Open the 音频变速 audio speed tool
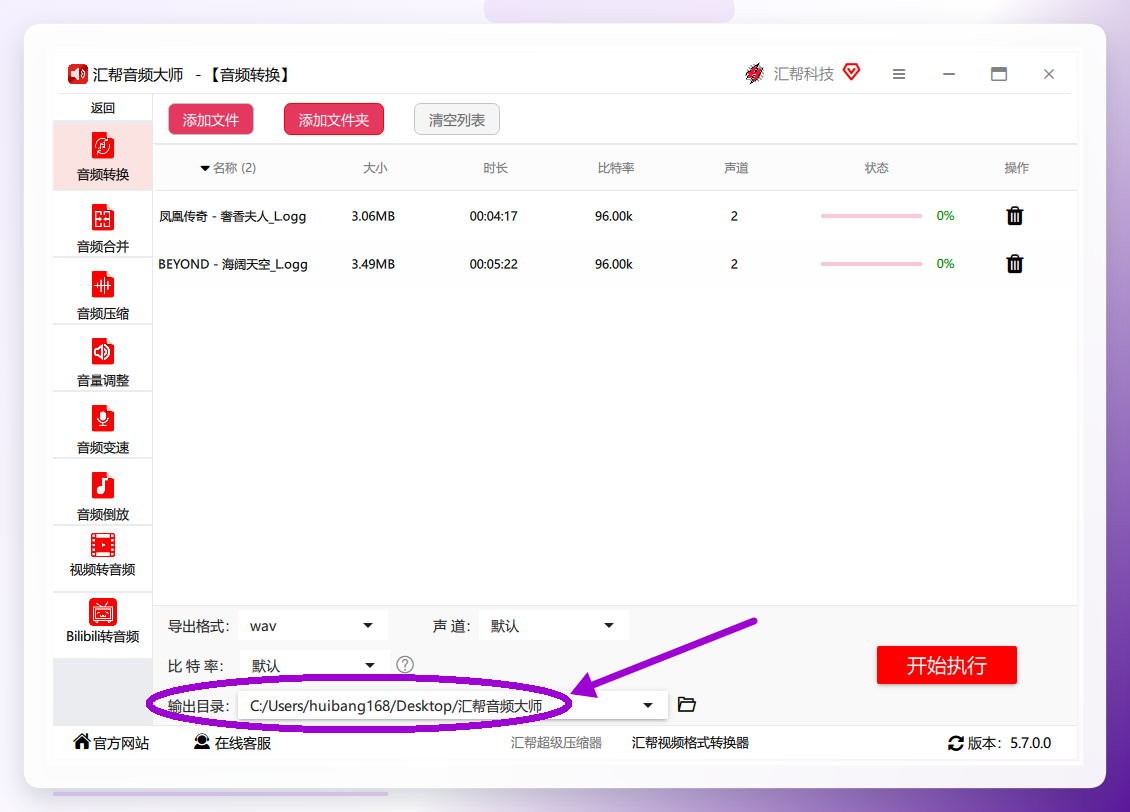The image size is (1130, 812). (102, 429)
